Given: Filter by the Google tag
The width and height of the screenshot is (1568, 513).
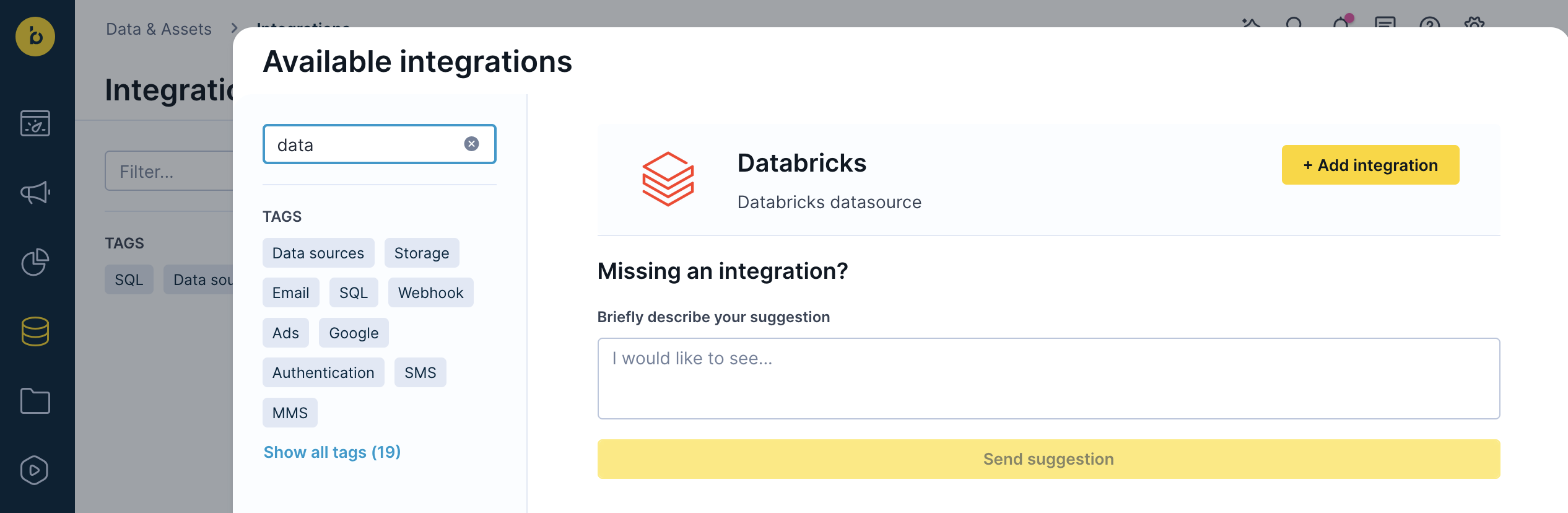Looking at the screenshot, I should coord(354,333).
